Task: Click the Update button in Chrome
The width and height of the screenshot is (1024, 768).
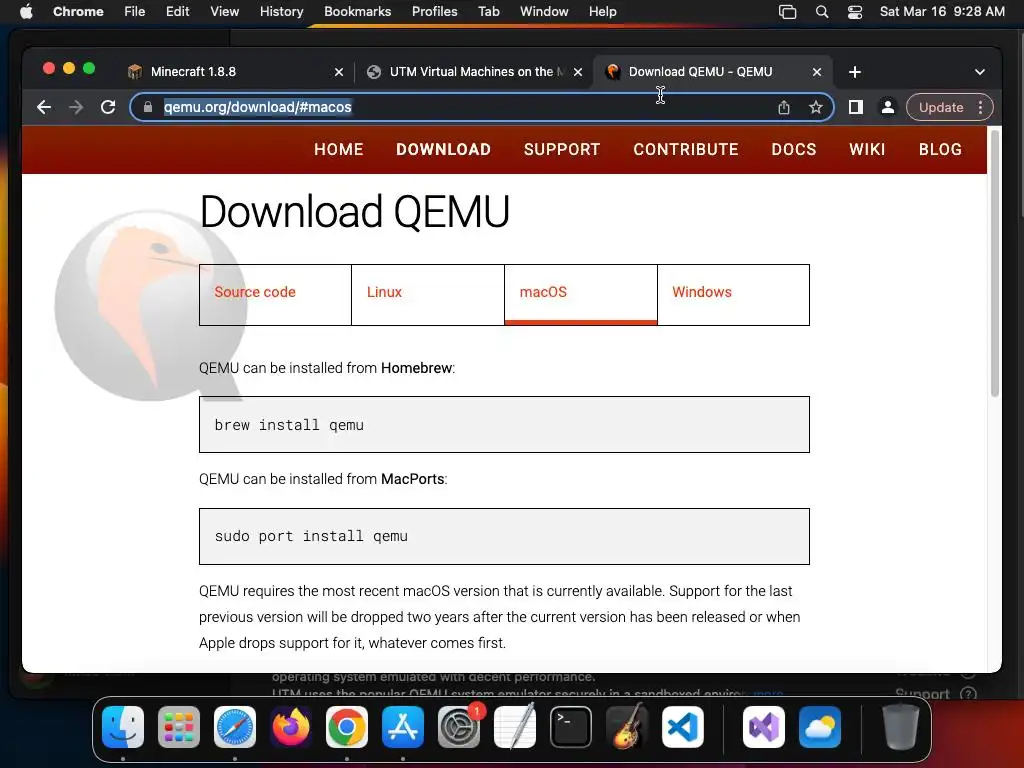Action: [940, 107]
